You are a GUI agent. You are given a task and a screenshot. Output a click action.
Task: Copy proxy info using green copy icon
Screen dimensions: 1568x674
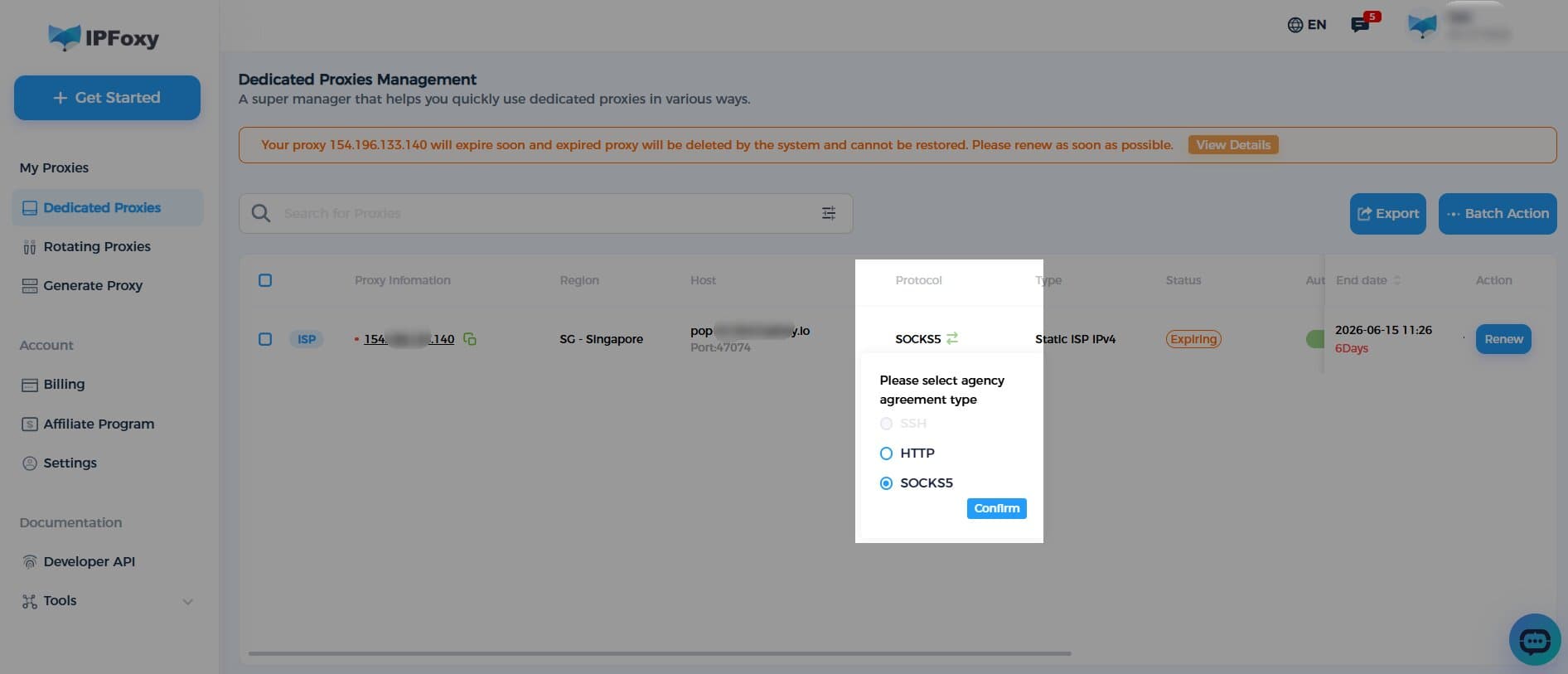coord(470,339)
